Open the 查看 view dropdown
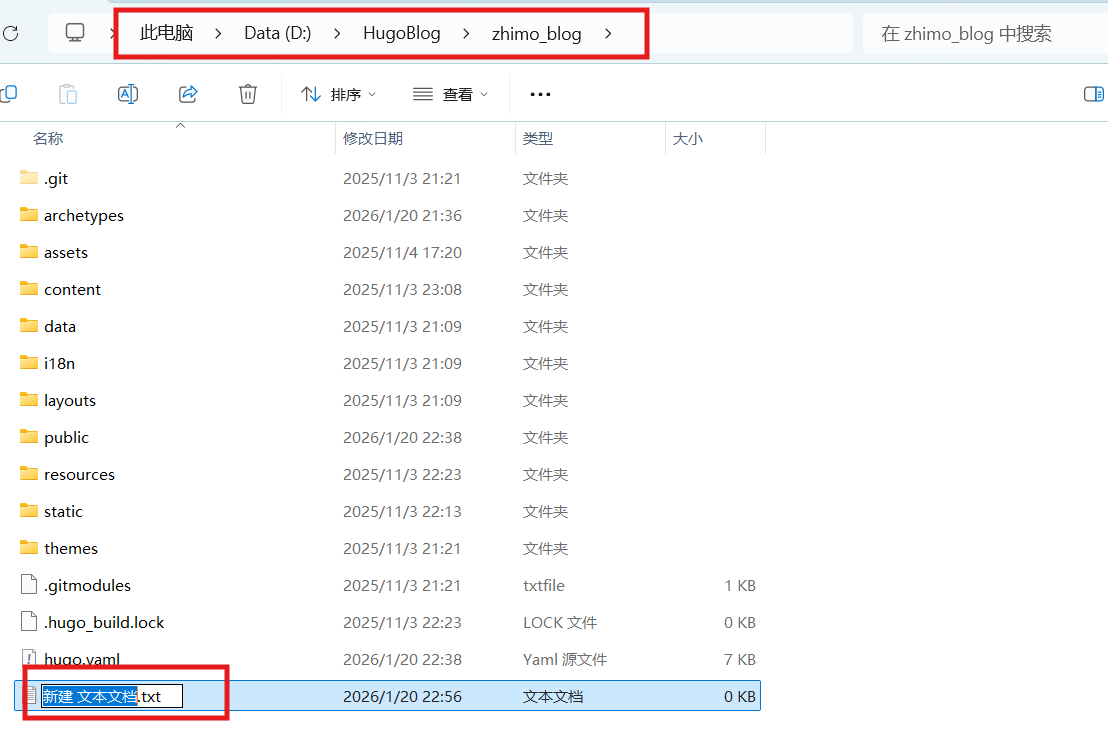Screen dimensions: 1108x731 (x=451, y=94)
